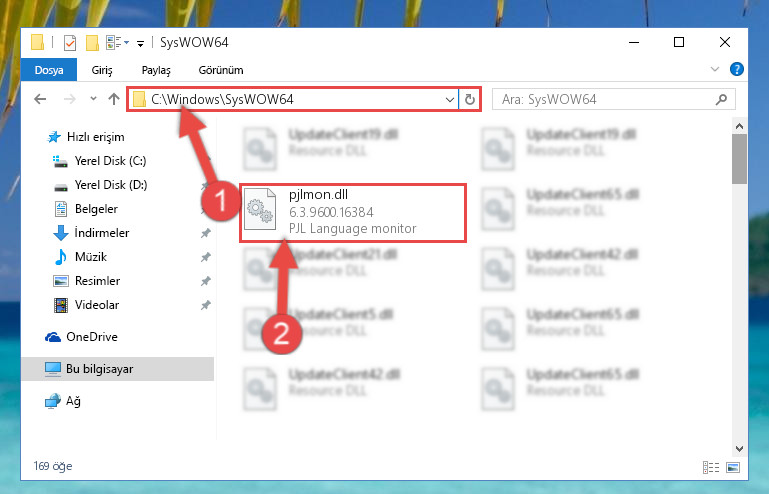The image size is (769, 494).
Task: Open the address bar history dropdown
Action: coord(449,100)
